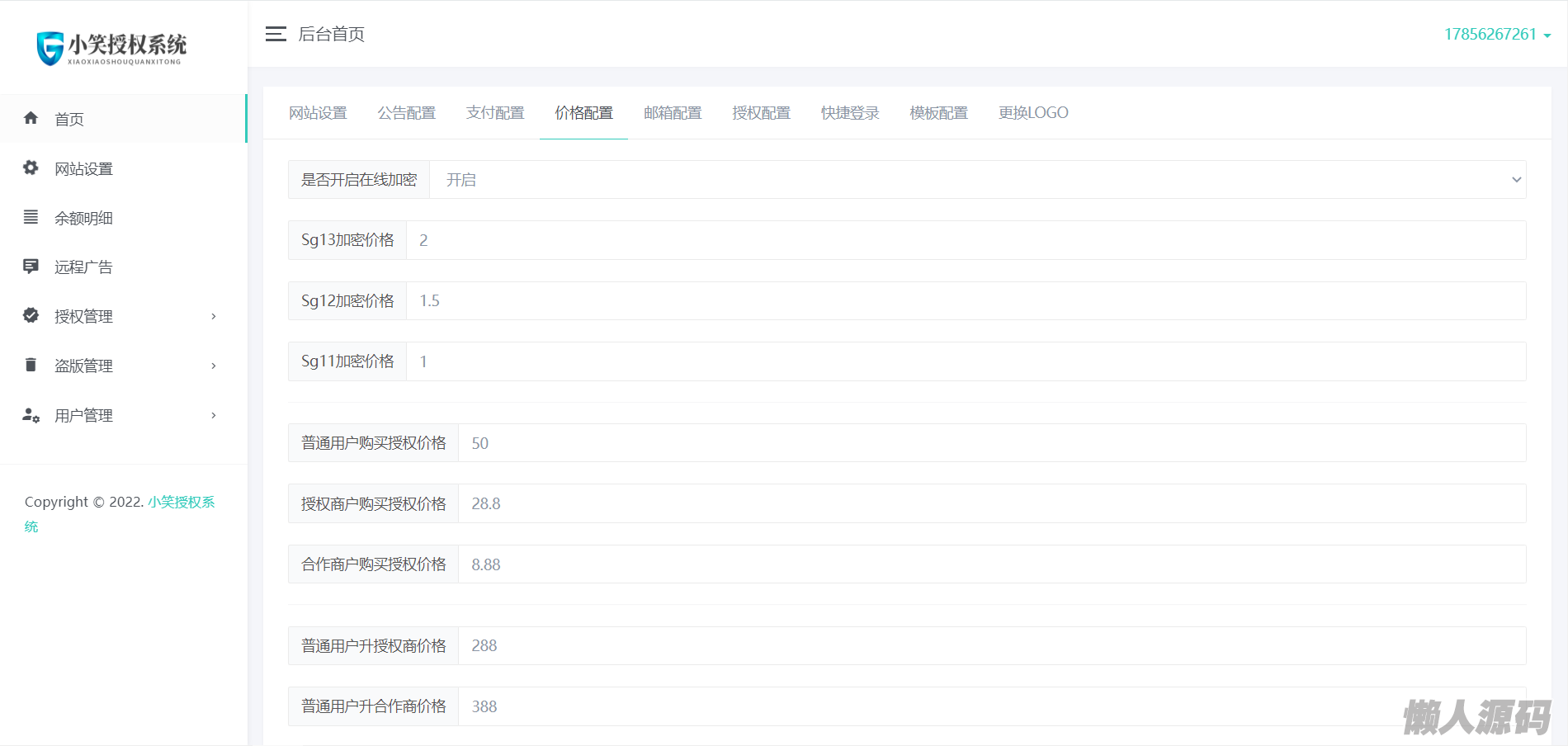
Task: Click the Sg13加密价格 input field
Action: (x=966, y=240)
